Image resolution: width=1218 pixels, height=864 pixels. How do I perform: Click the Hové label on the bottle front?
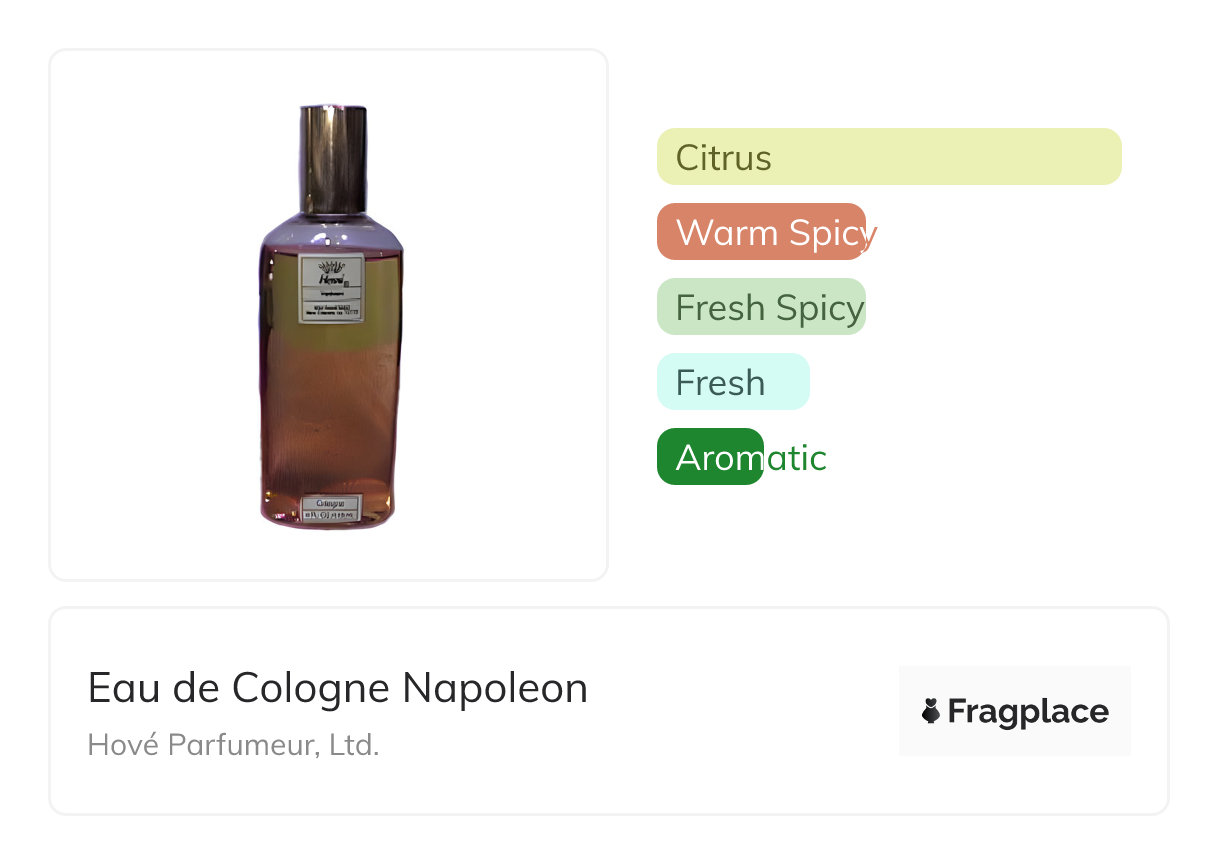click(331, 288)
